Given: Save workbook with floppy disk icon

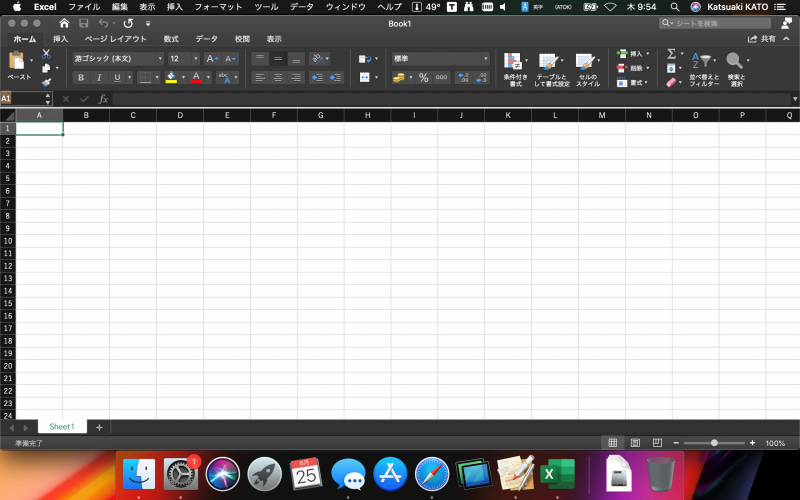Looking at the screenshot, I should coord(84,23).
